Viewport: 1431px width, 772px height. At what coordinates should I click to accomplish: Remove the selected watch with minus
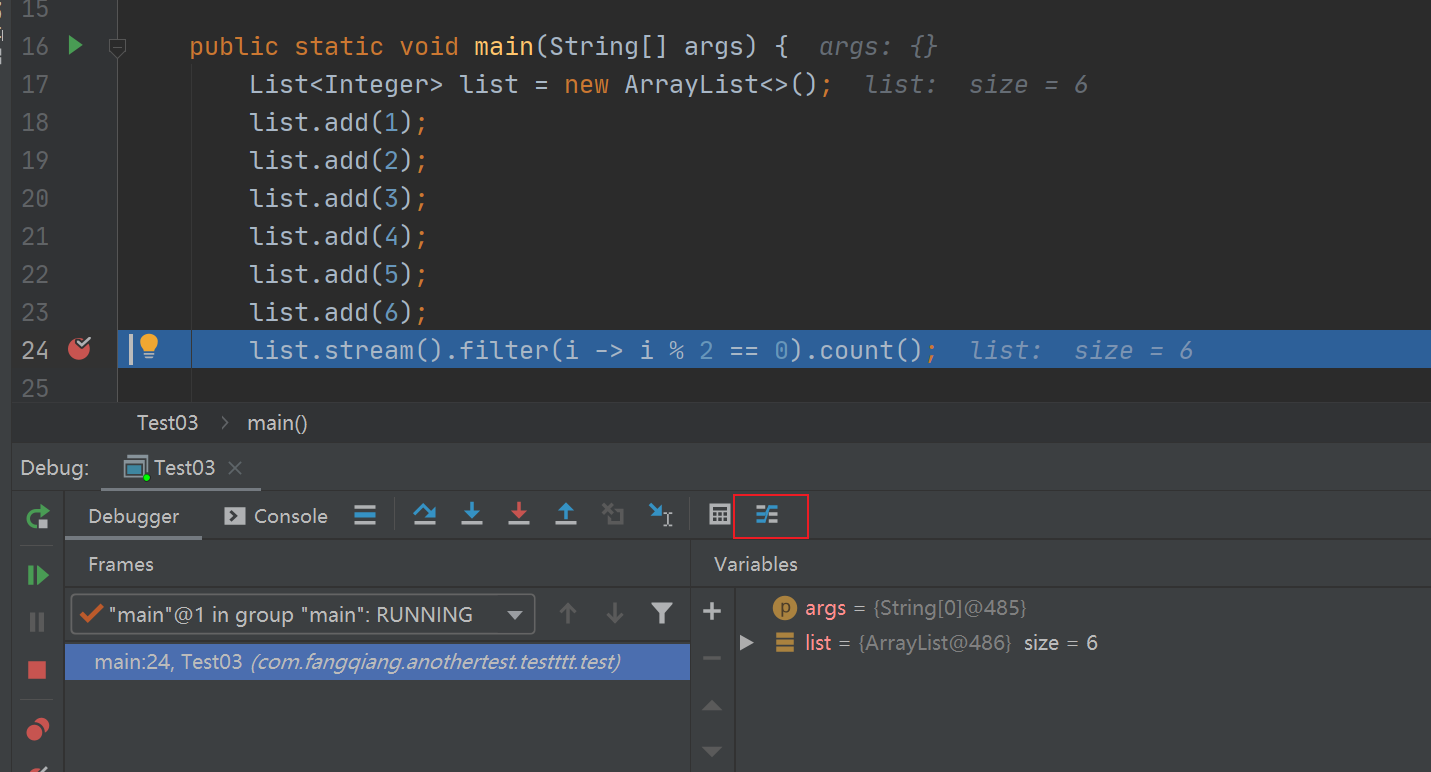click(x=712, y=658)
